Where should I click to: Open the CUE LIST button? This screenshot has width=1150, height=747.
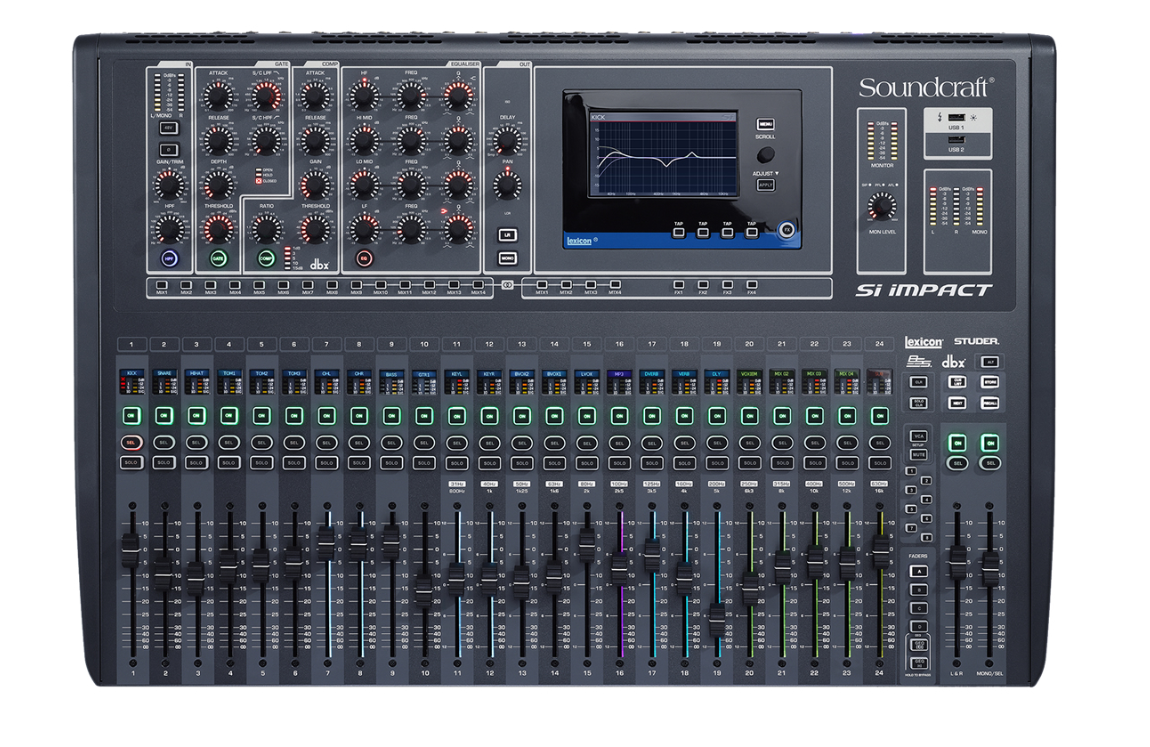(x=956, y=382)
